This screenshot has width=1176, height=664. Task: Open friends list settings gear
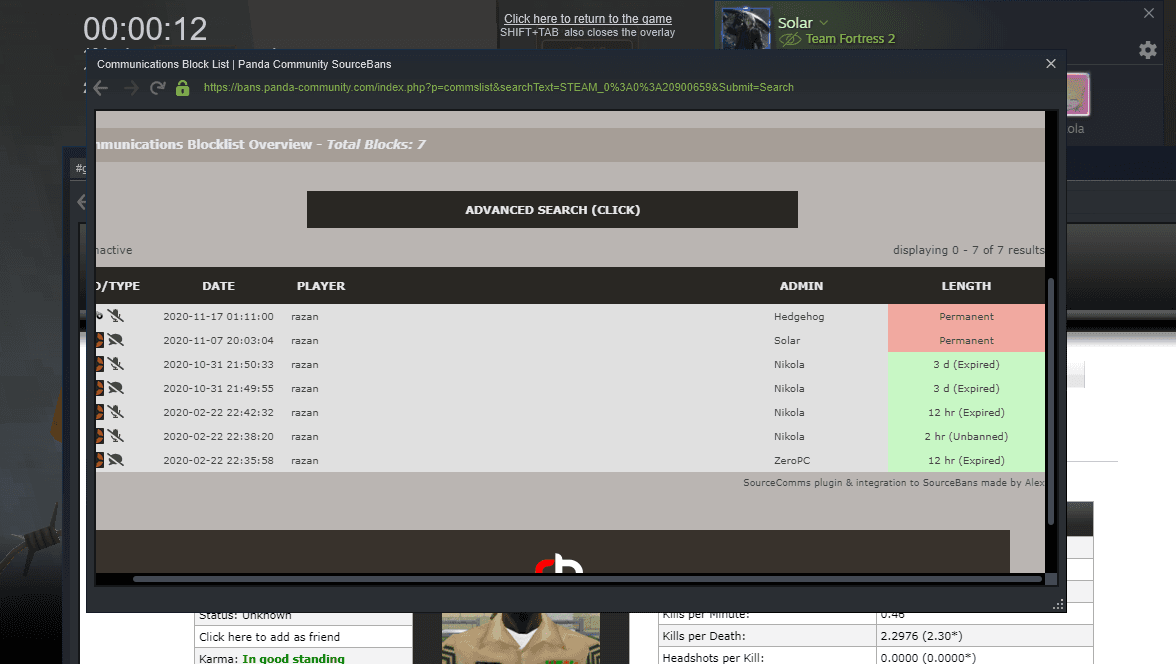1148,50
